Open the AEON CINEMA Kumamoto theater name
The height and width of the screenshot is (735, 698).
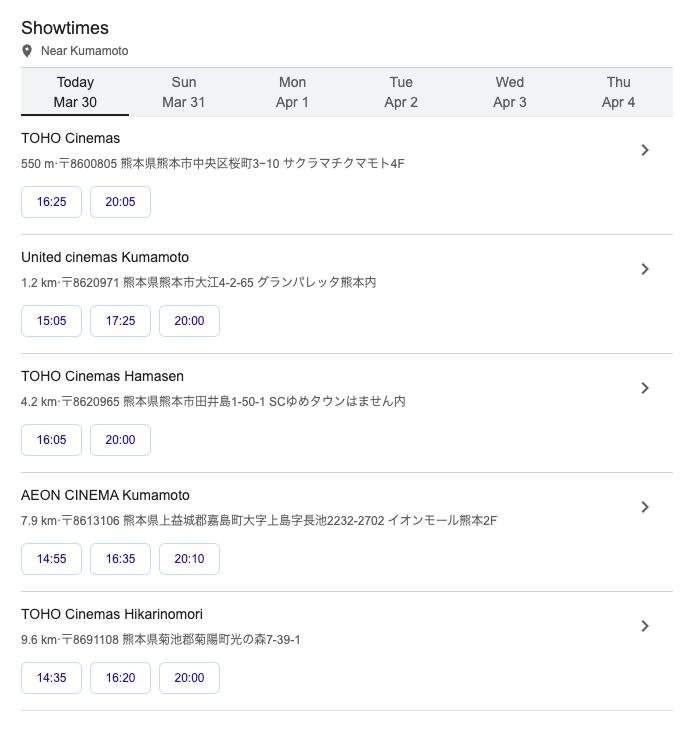point(105,495)
